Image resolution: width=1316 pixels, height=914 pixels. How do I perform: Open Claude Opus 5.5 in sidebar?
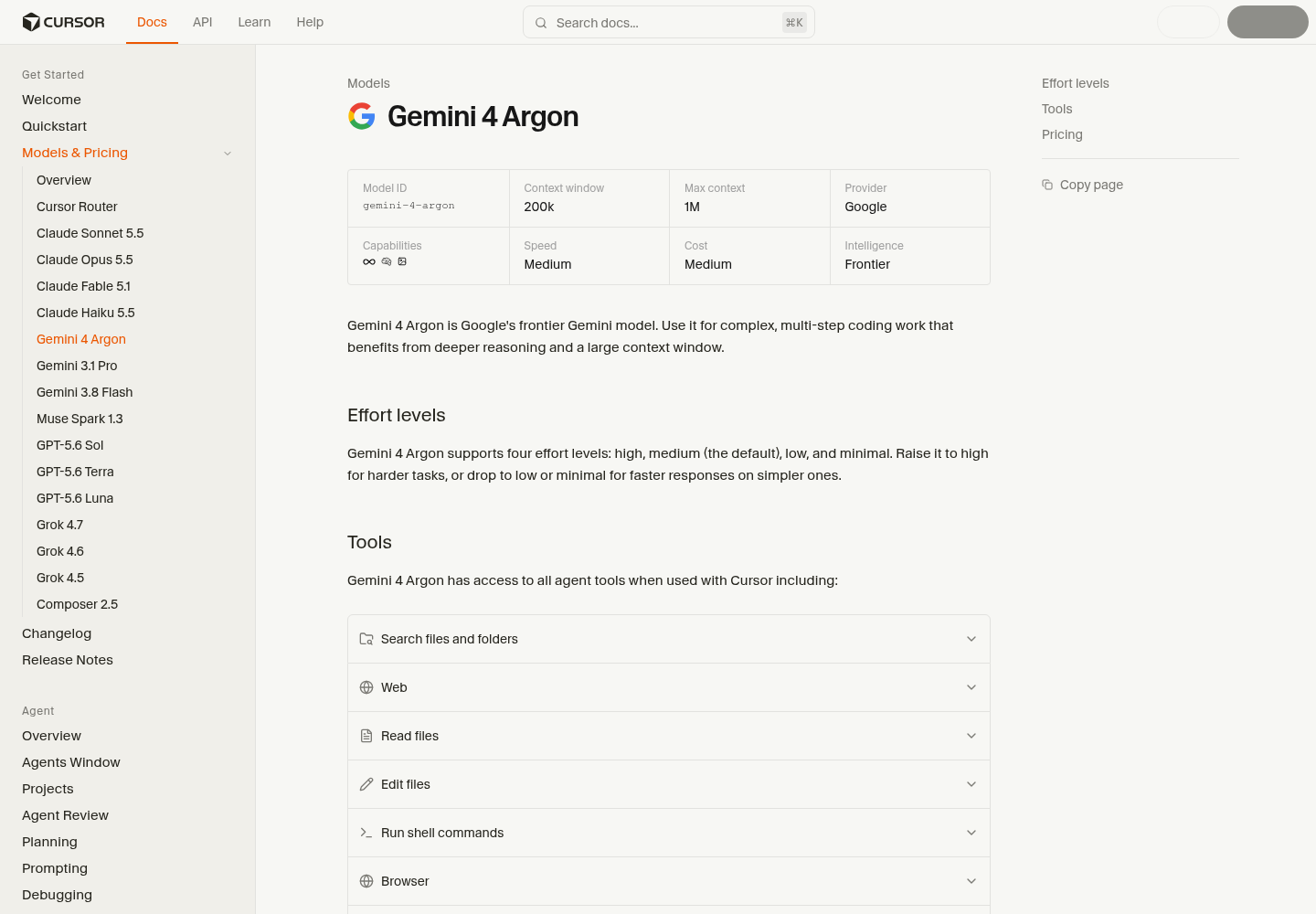pos(85,260)
